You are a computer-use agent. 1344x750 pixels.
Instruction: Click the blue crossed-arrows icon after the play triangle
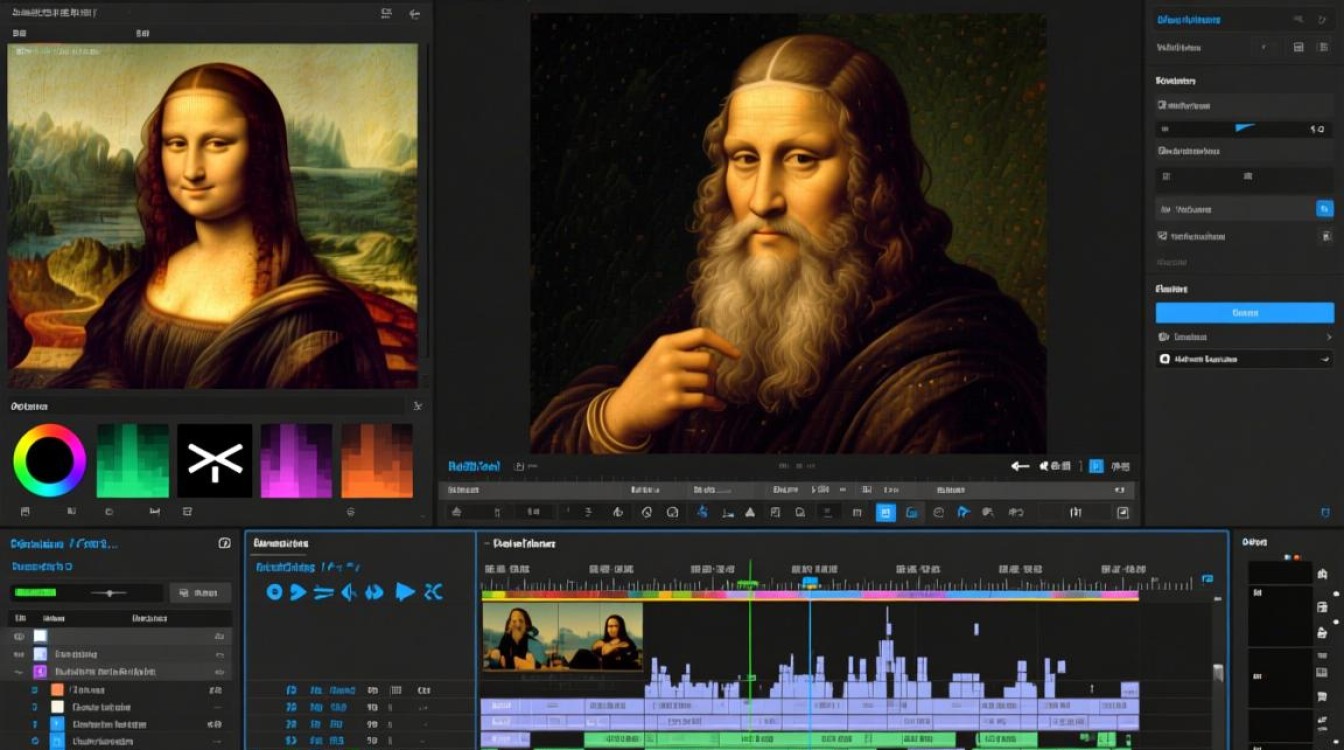[x=433, y=592]
